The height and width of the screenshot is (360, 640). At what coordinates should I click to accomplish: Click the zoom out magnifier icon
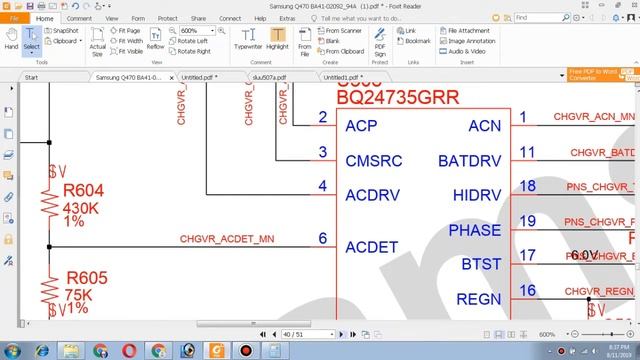coord(172,31)
